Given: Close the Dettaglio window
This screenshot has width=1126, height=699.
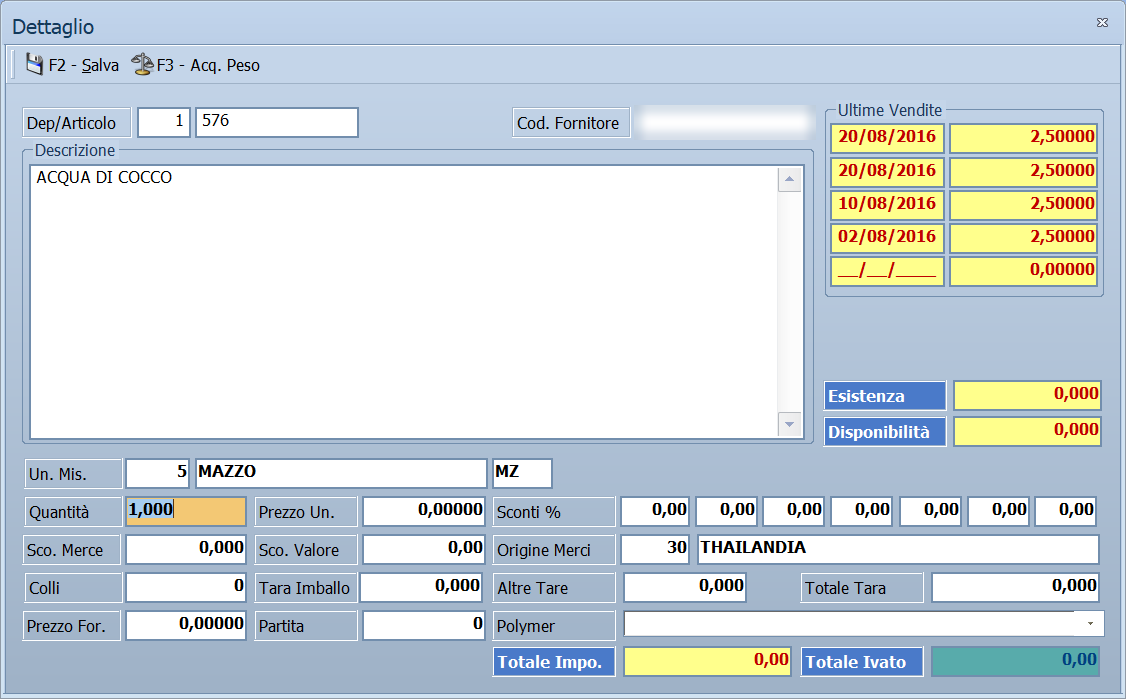Looking at the screenshot, I should point(1102,23).
